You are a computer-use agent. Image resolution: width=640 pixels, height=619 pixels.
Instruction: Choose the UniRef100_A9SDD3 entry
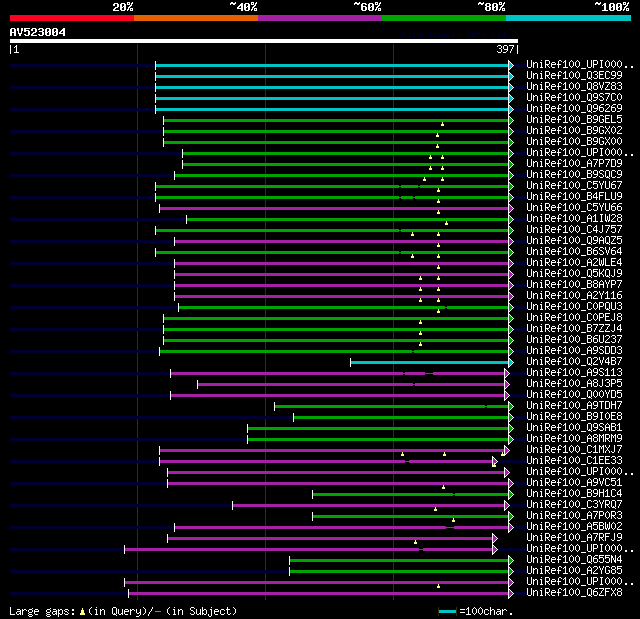coord(574,351)
